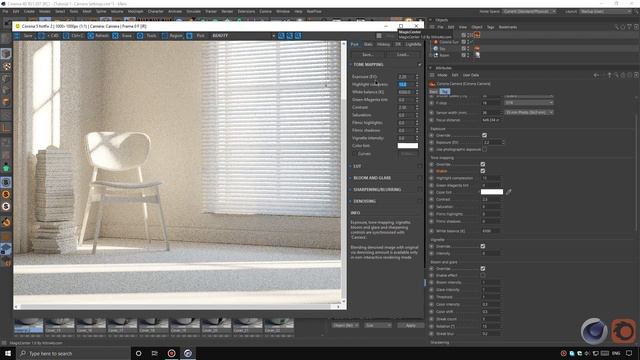Expand the BLOOM AND GLARE section
This screenshot has height=360, width=640.
[351, 178]
